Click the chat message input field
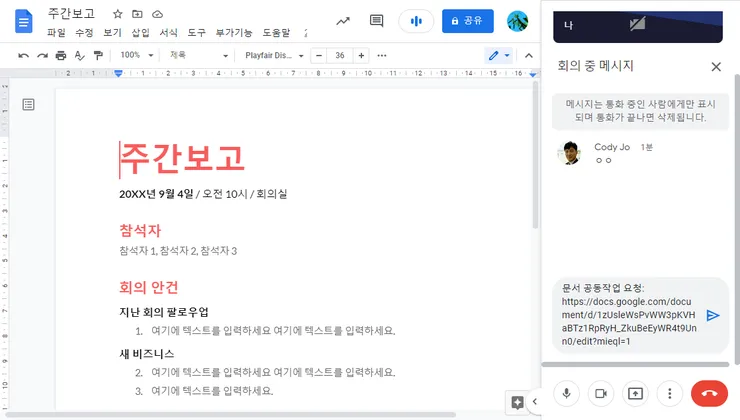This screenshot has width=740, height=420. [x=630, y=314]
